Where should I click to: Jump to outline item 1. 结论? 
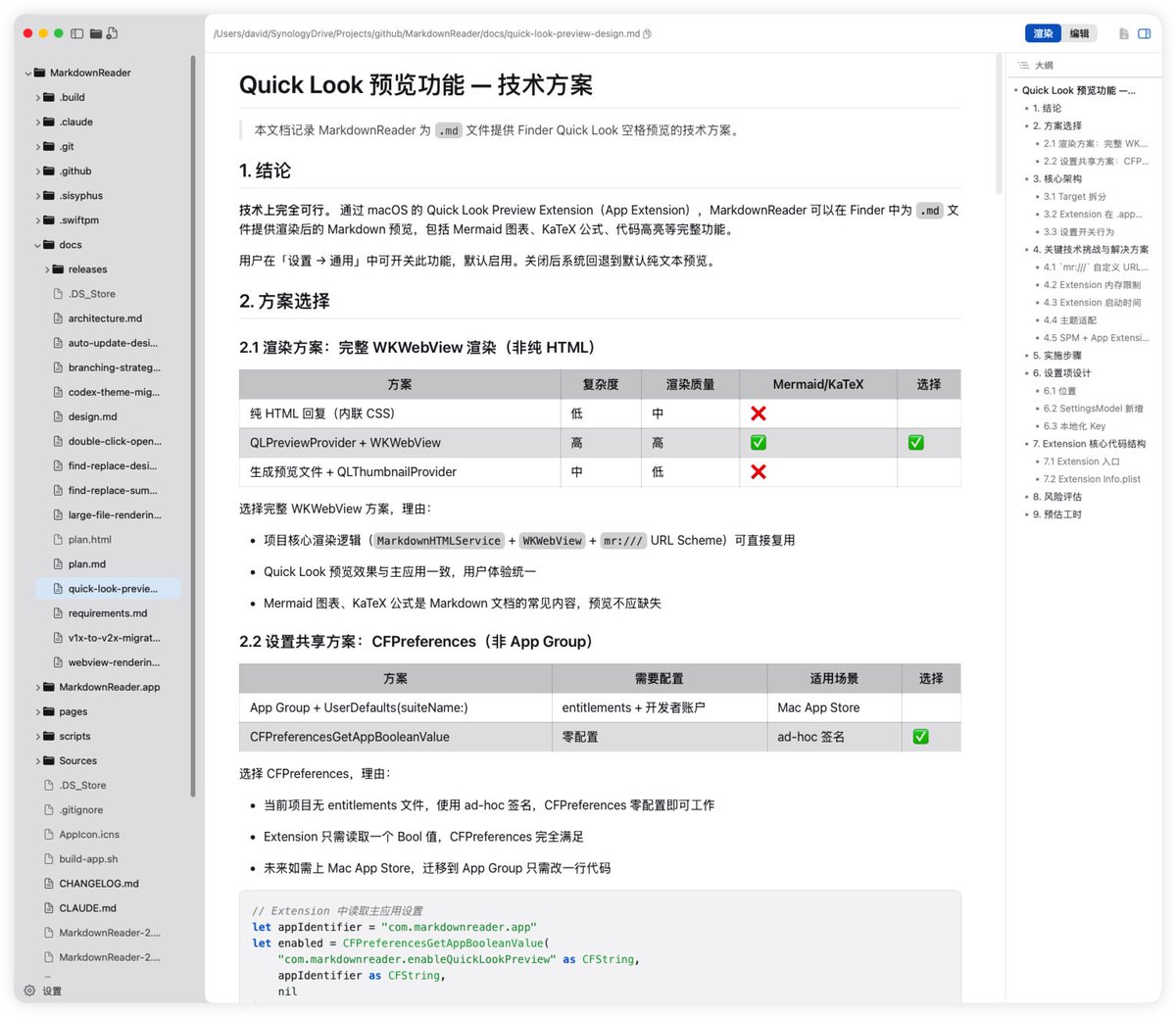[1047, 109]
